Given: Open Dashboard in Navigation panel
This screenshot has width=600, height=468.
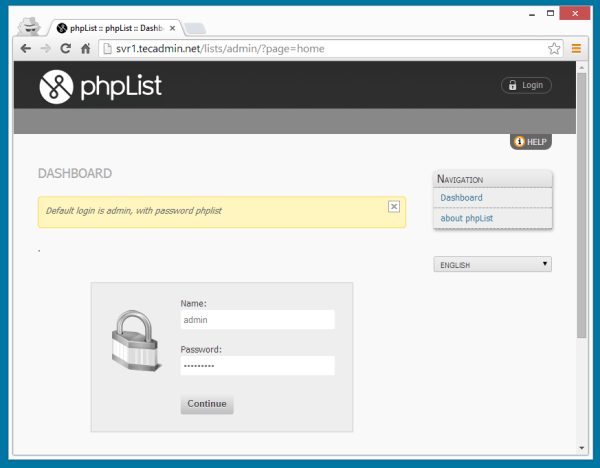Looking at the screenshot, I should point(462,198).
